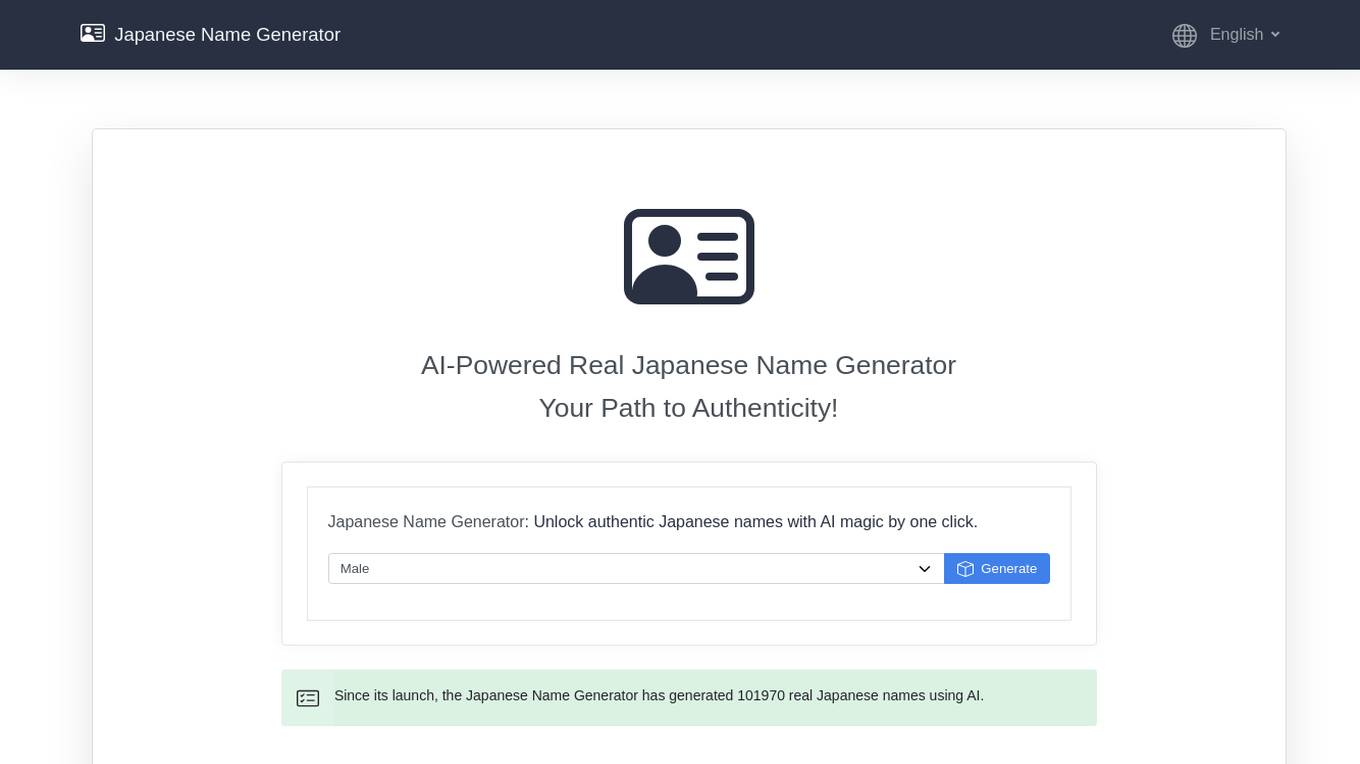Screen dimensions: 1360x764
Task: Click the Generate button
Action: (997, 568)
